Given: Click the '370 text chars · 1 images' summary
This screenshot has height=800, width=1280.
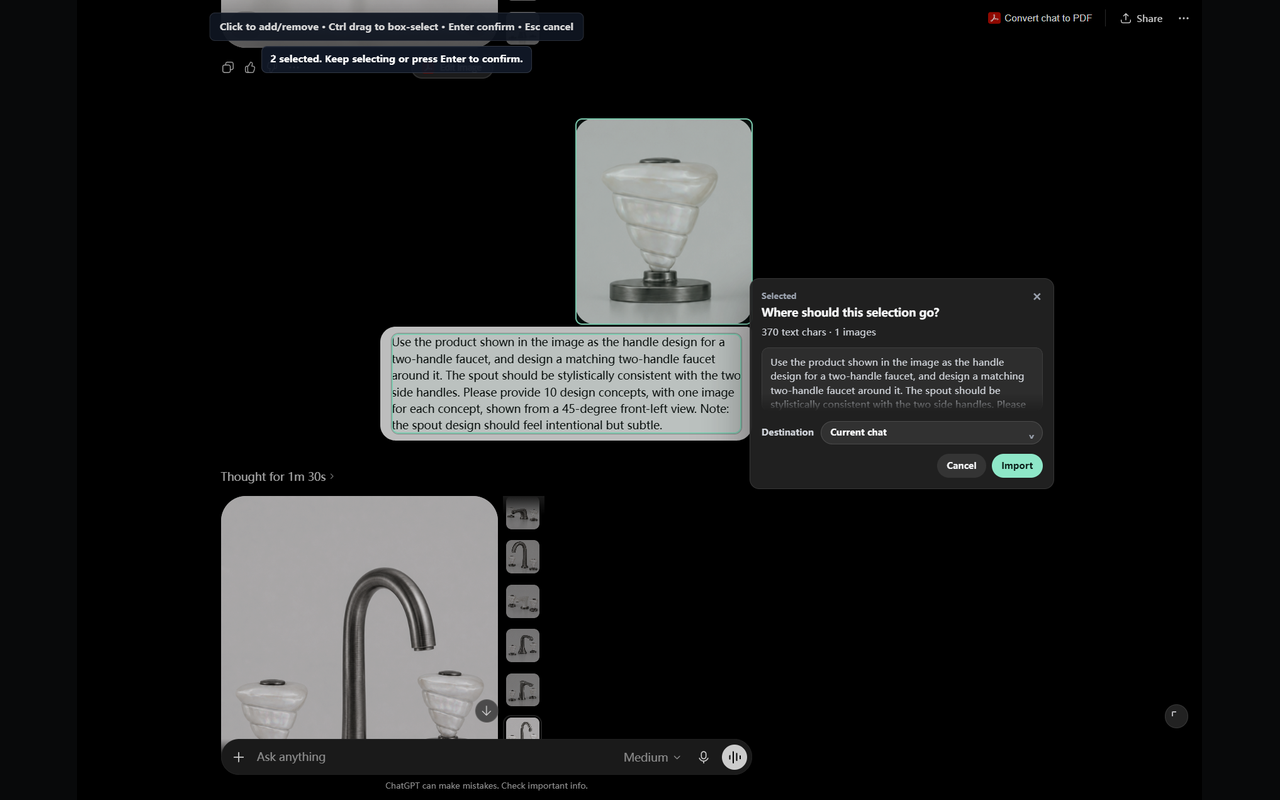Looking at the screenshot, I should point(818,332).
